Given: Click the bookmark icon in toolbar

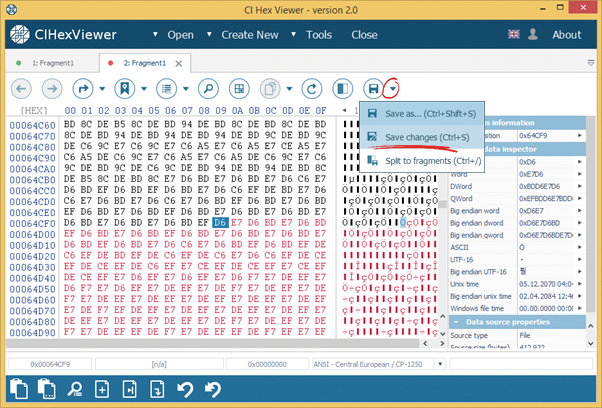Looking at the screenshot, I should tap(125, 89).
